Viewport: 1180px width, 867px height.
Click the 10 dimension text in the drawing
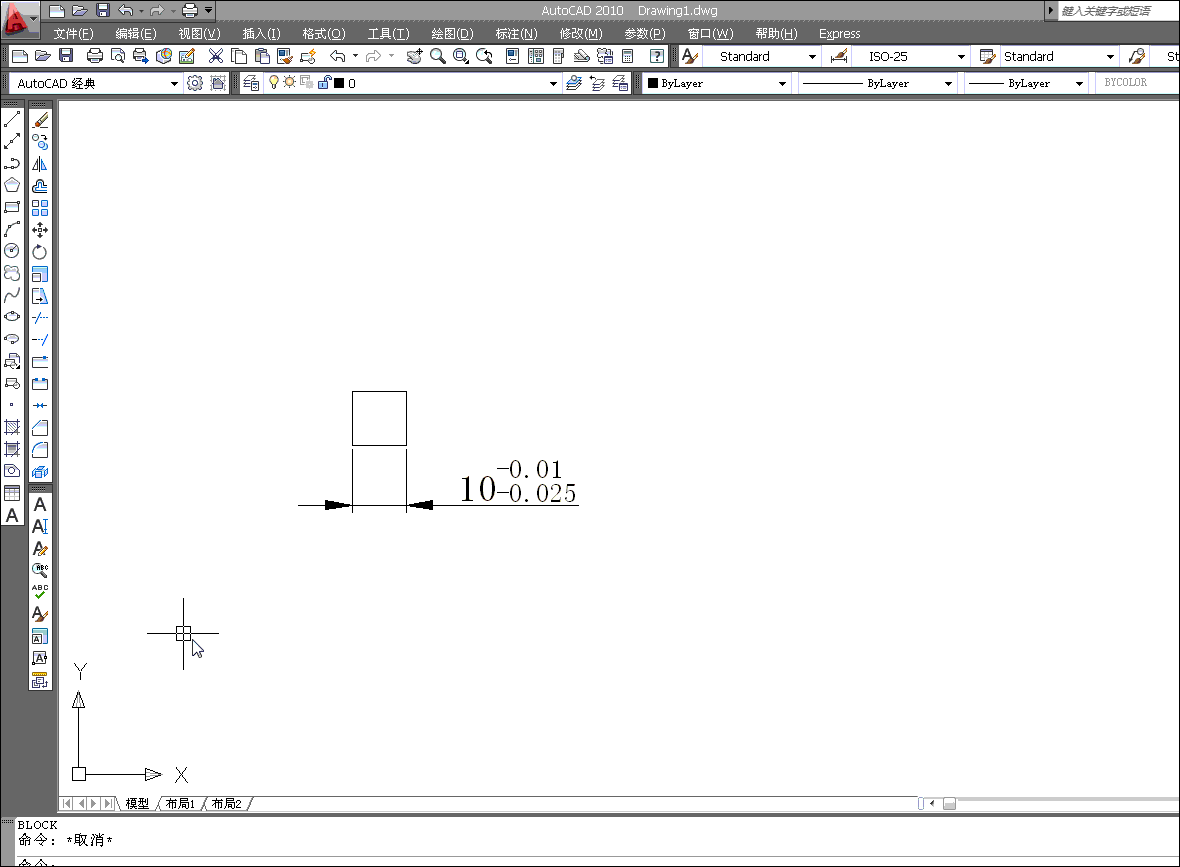point(478,489)
